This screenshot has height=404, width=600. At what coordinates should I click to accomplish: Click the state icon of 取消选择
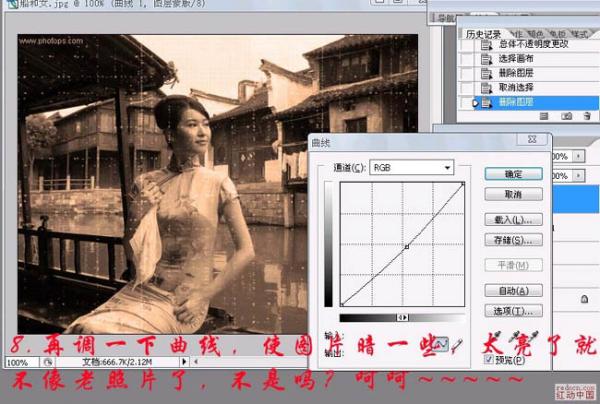(x=486, y=88)
